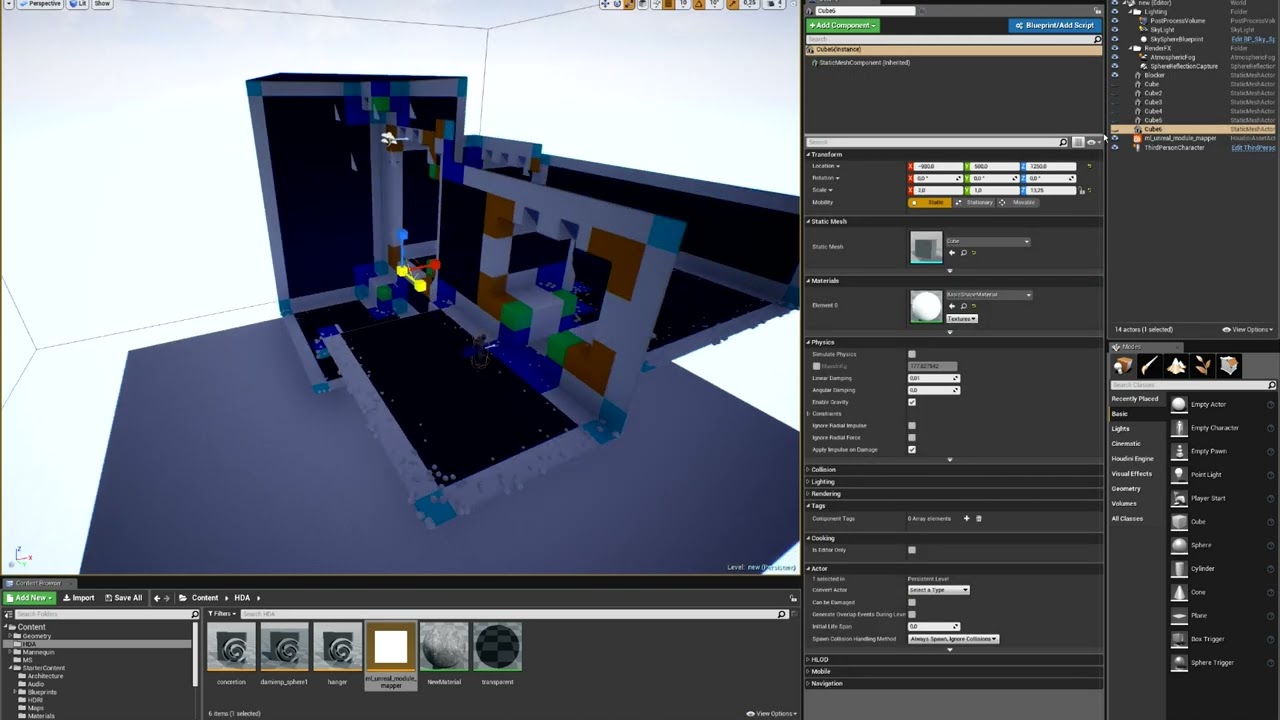1280x720 pixels.
Task: Browse to Static Mesh asset magnifier icon
Action: click(963, 253)
